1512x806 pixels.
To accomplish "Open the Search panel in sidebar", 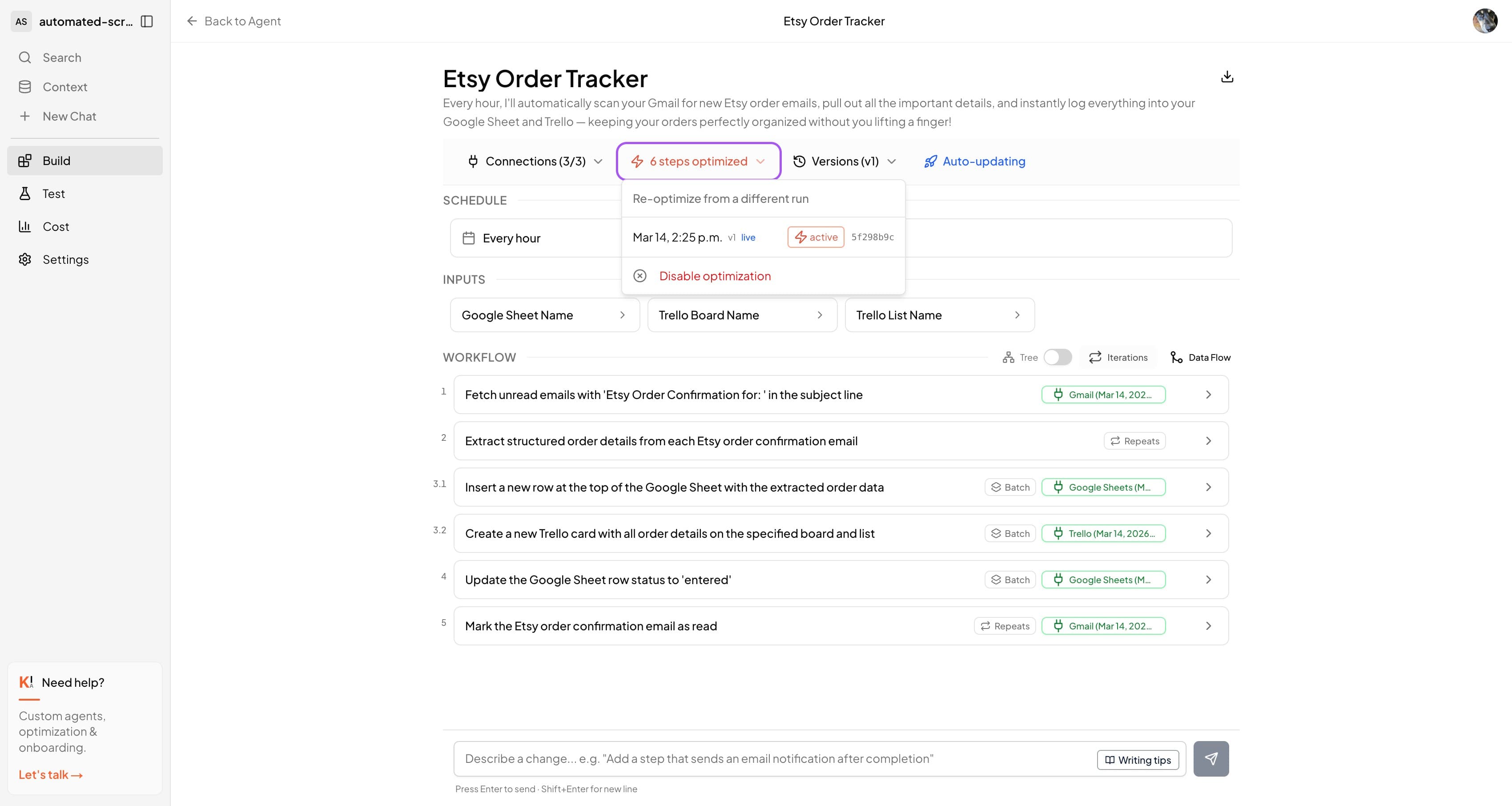I will 61,57.
